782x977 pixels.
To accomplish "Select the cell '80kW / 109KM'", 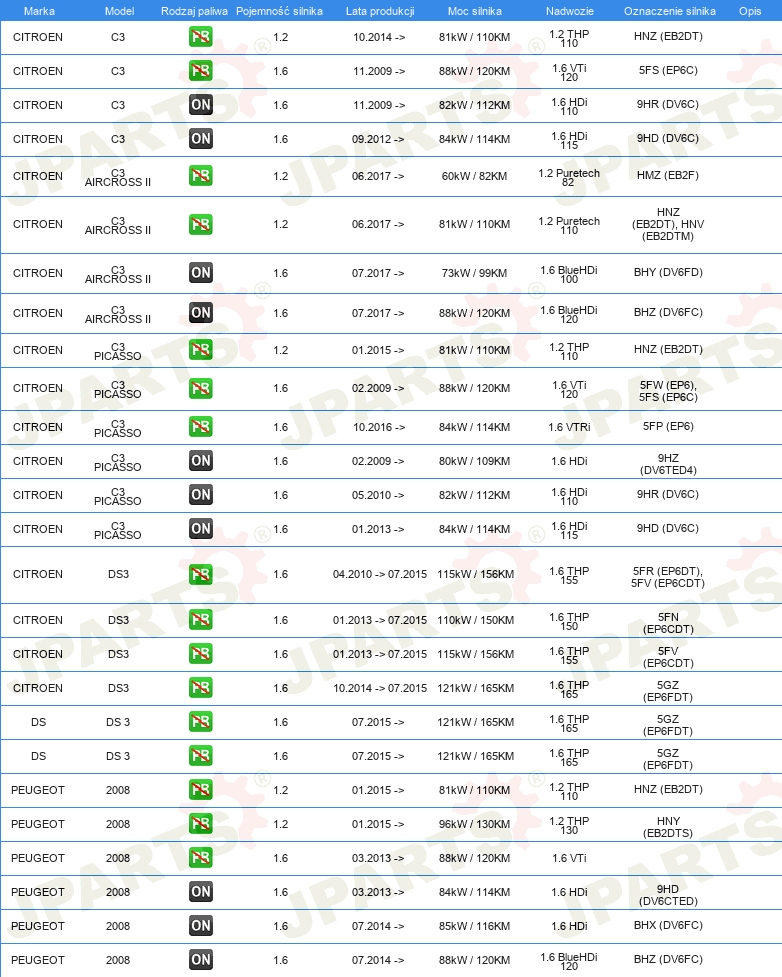I will coord(474,461).
